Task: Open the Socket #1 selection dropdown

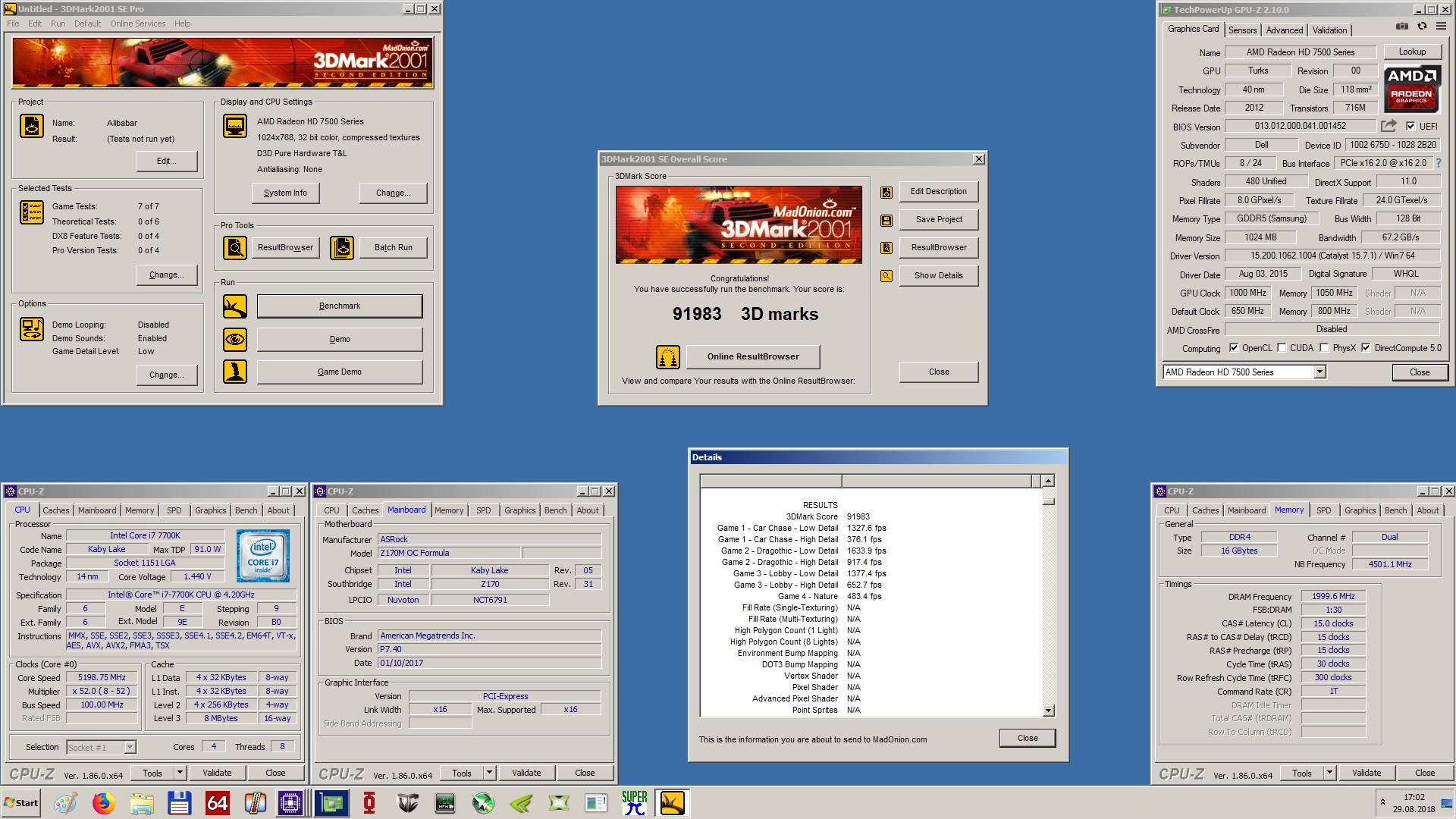Action: [130, 748]
